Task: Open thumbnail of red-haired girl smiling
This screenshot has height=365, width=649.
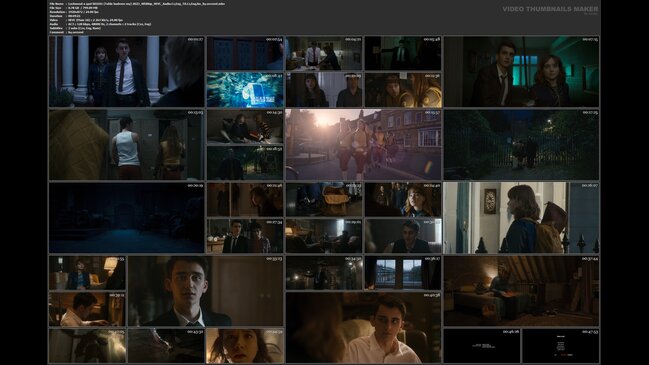Action: point(403,199)
